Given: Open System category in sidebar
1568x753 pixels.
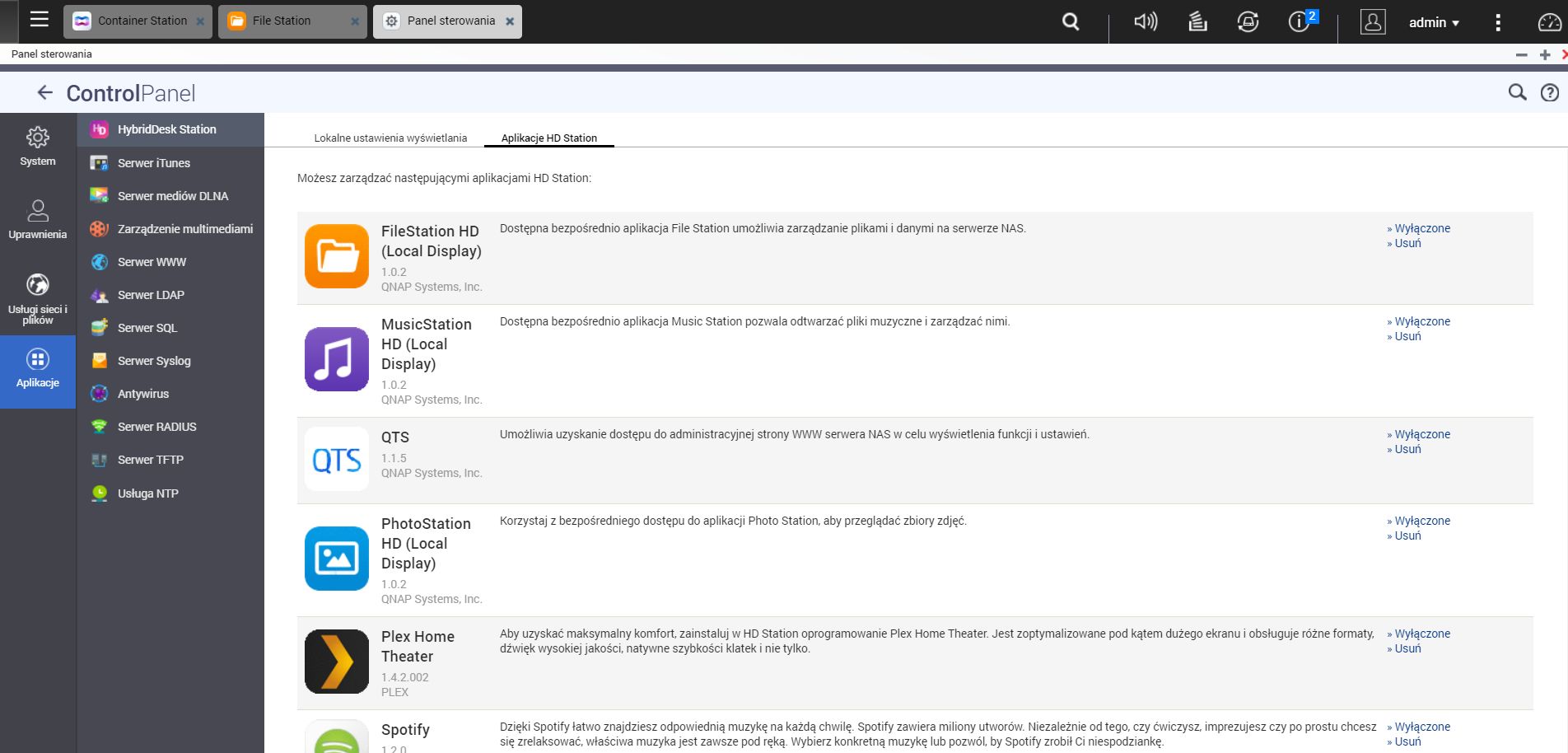Looking at the screenshot, I should 38,147.
